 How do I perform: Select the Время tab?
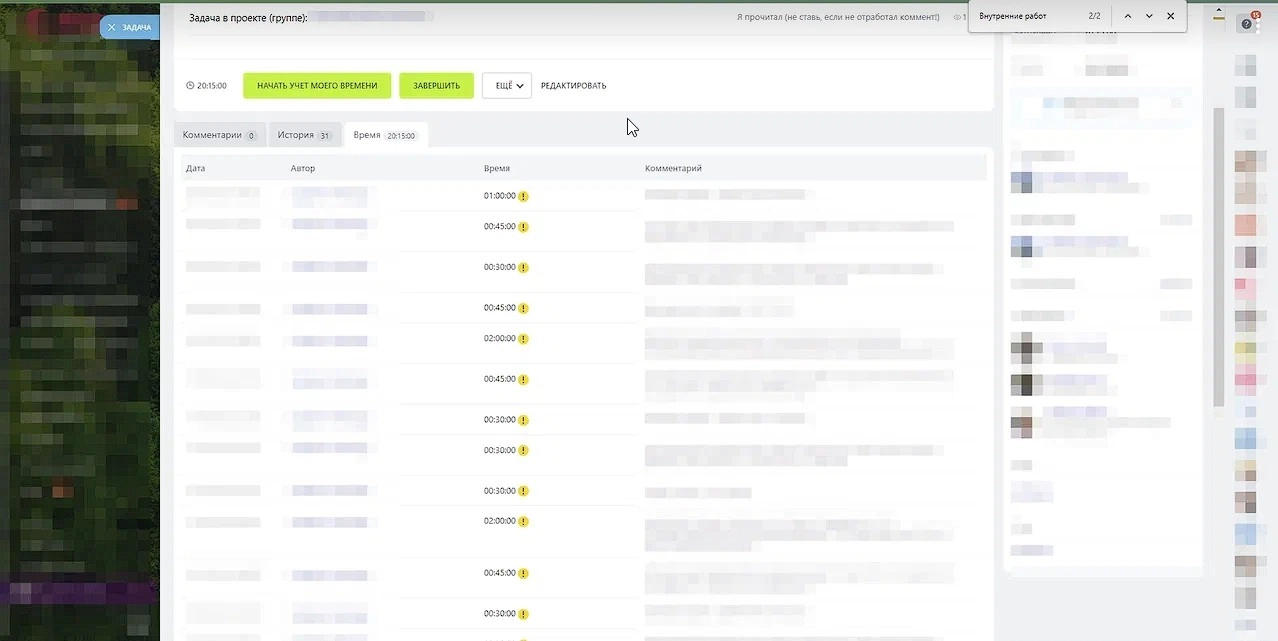385,135
